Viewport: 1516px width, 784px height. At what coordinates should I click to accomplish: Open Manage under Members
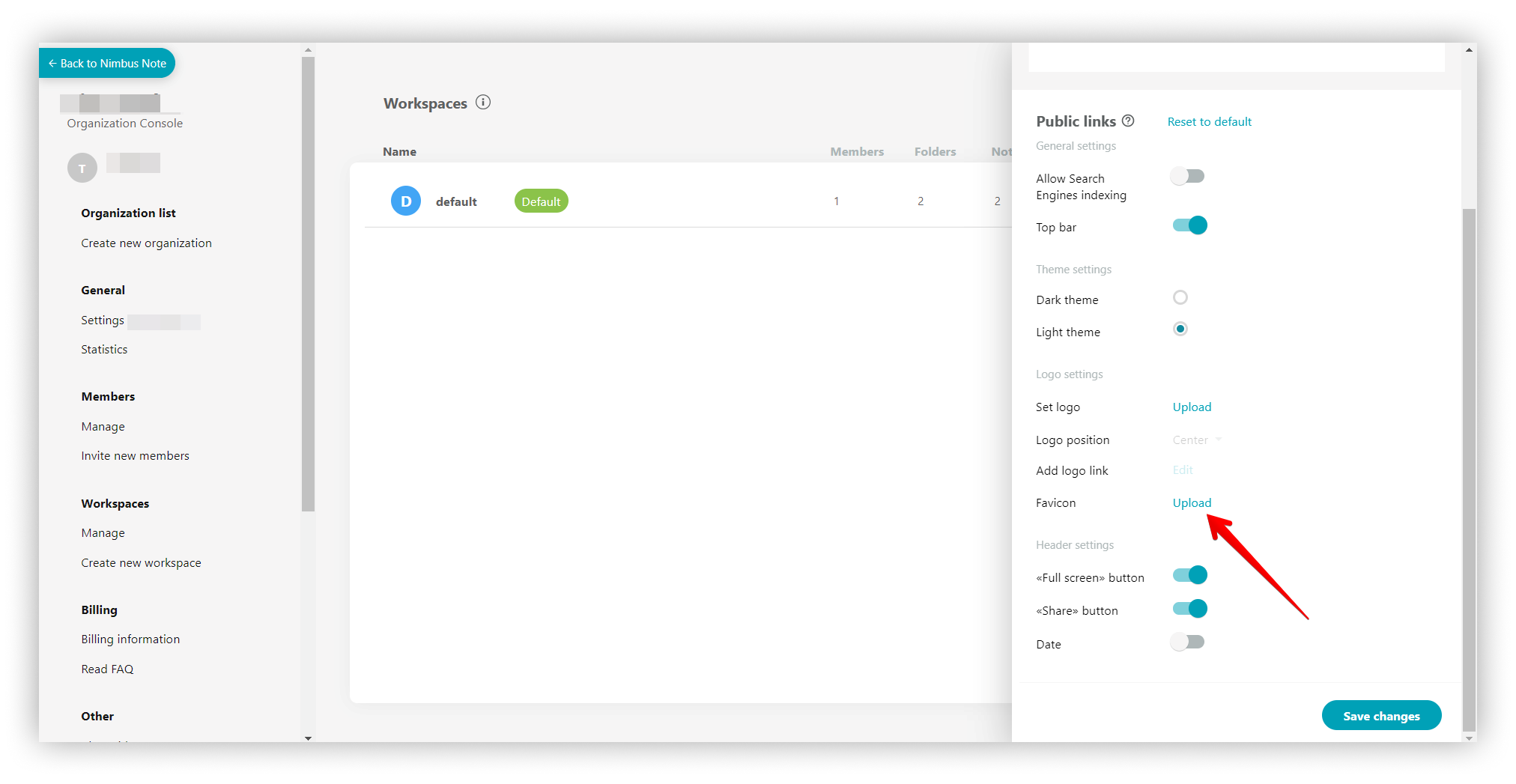(x=103, y=426)
